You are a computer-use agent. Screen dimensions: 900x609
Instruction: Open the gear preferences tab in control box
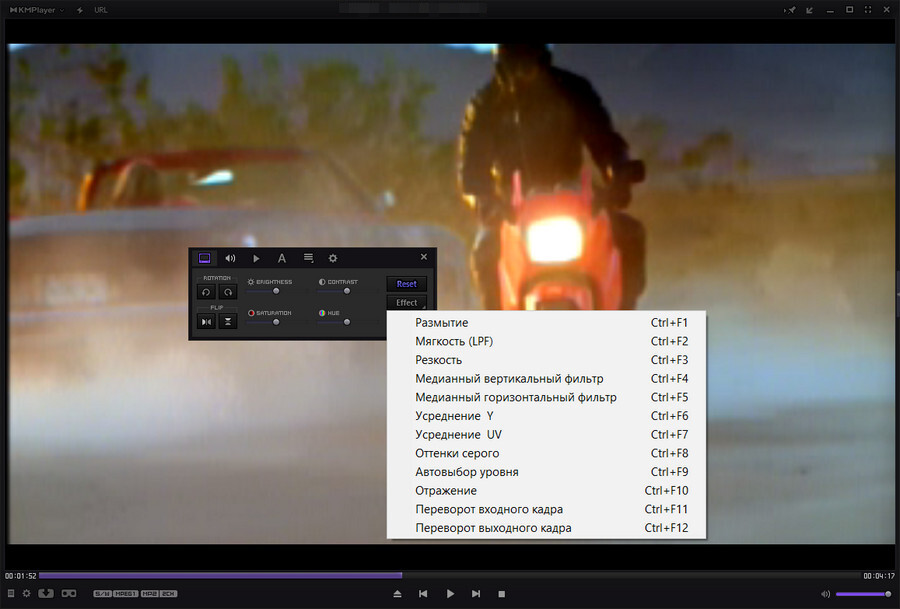pyautogui.click(x=333, y=258)
